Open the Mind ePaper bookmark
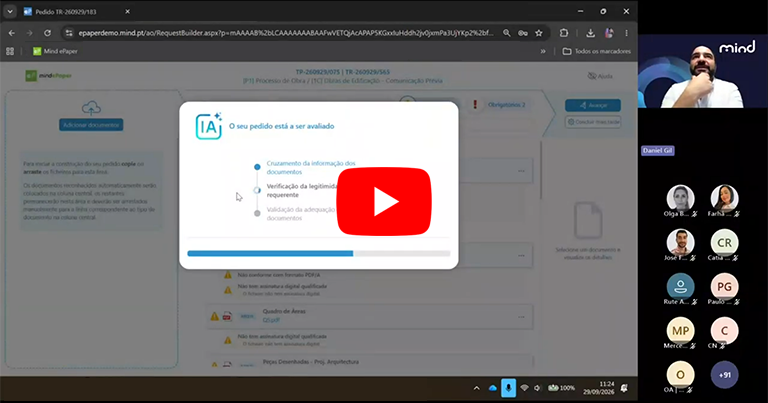The image size is (768, 403). click(55, 51)
